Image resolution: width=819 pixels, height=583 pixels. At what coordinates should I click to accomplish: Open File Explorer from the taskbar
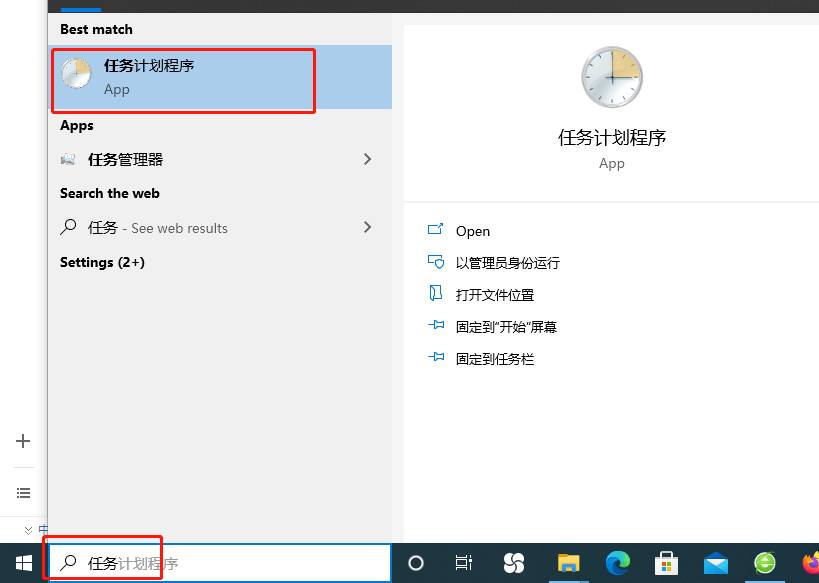coord(568,563)
